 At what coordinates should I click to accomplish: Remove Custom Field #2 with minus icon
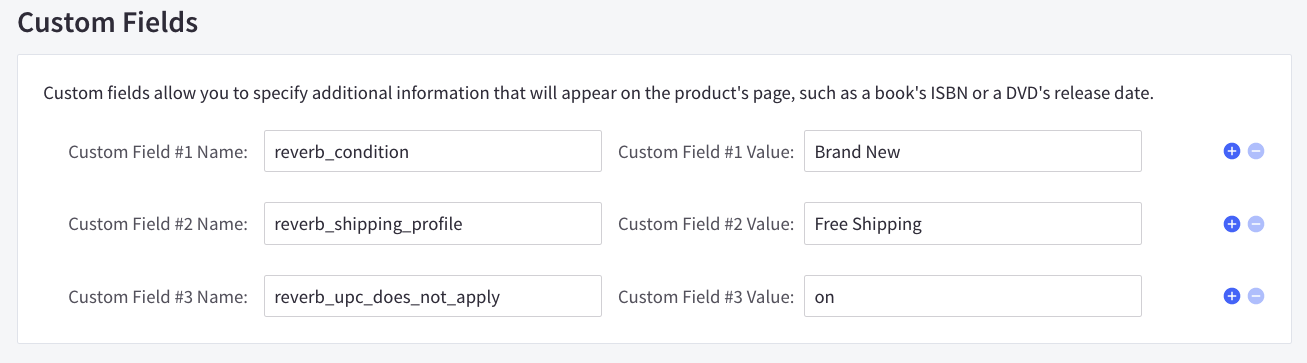(x=1256, y=224)
